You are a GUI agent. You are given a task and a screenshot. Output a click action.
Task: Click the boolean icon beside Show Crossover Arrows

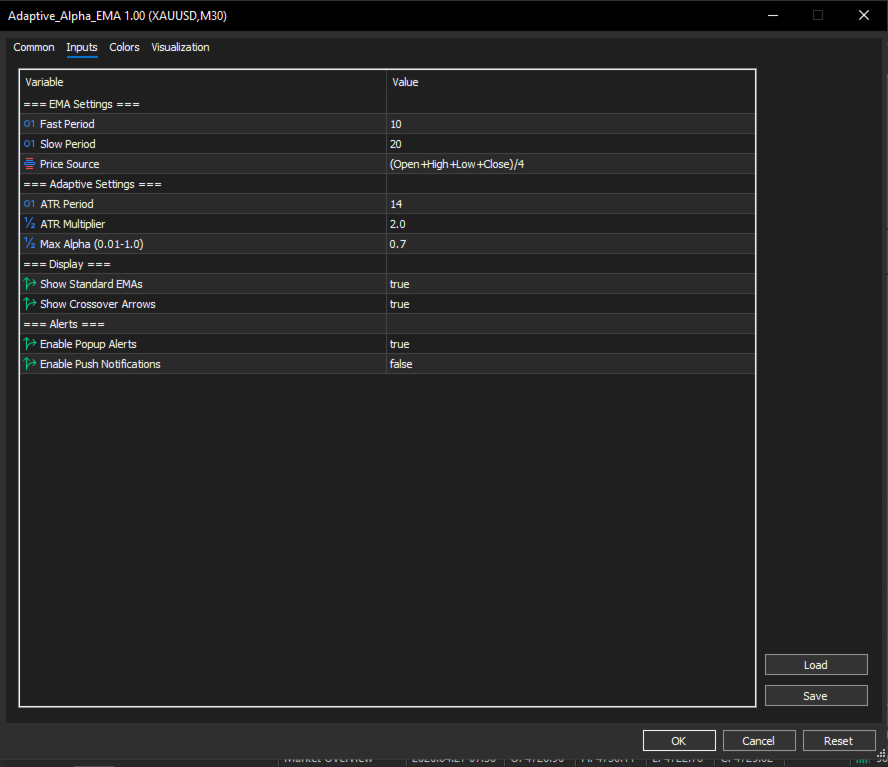(x=29, y=304)
